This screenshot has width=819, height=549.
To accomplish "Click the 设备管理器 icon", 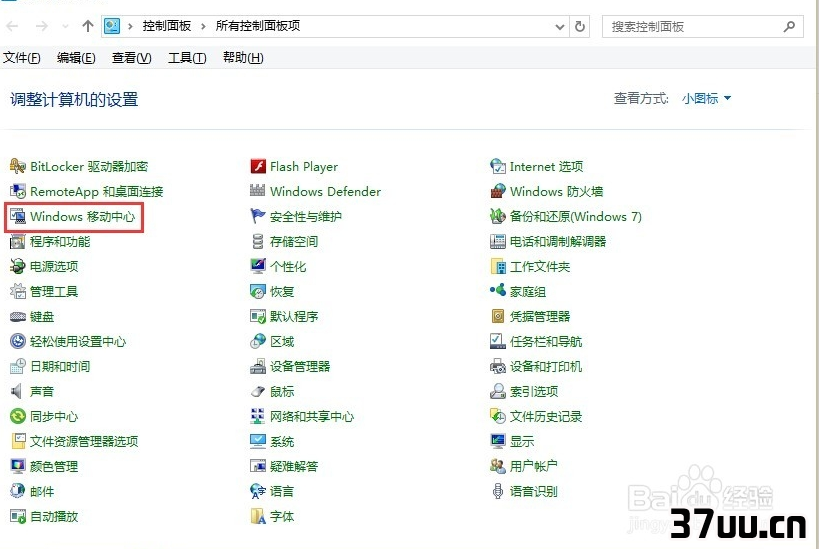I will coord(258,366).
